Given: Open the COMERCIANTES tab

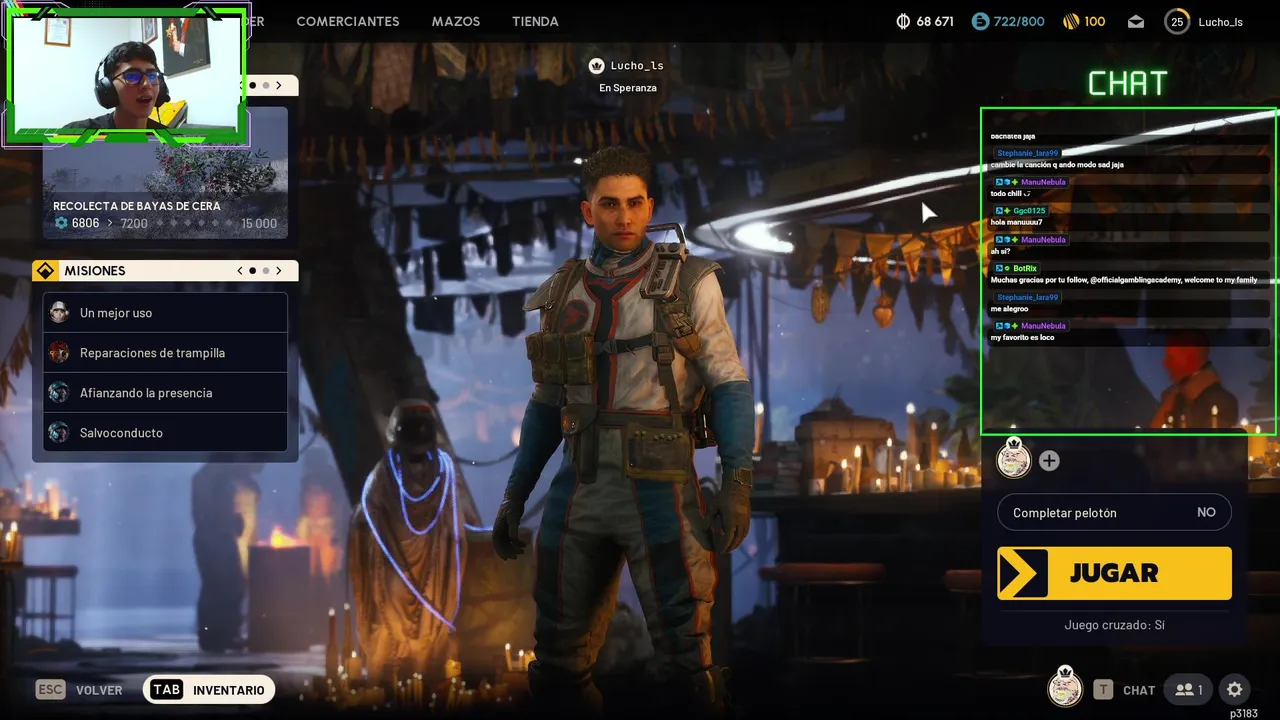Looking at the screenshot, I should 347,21.
